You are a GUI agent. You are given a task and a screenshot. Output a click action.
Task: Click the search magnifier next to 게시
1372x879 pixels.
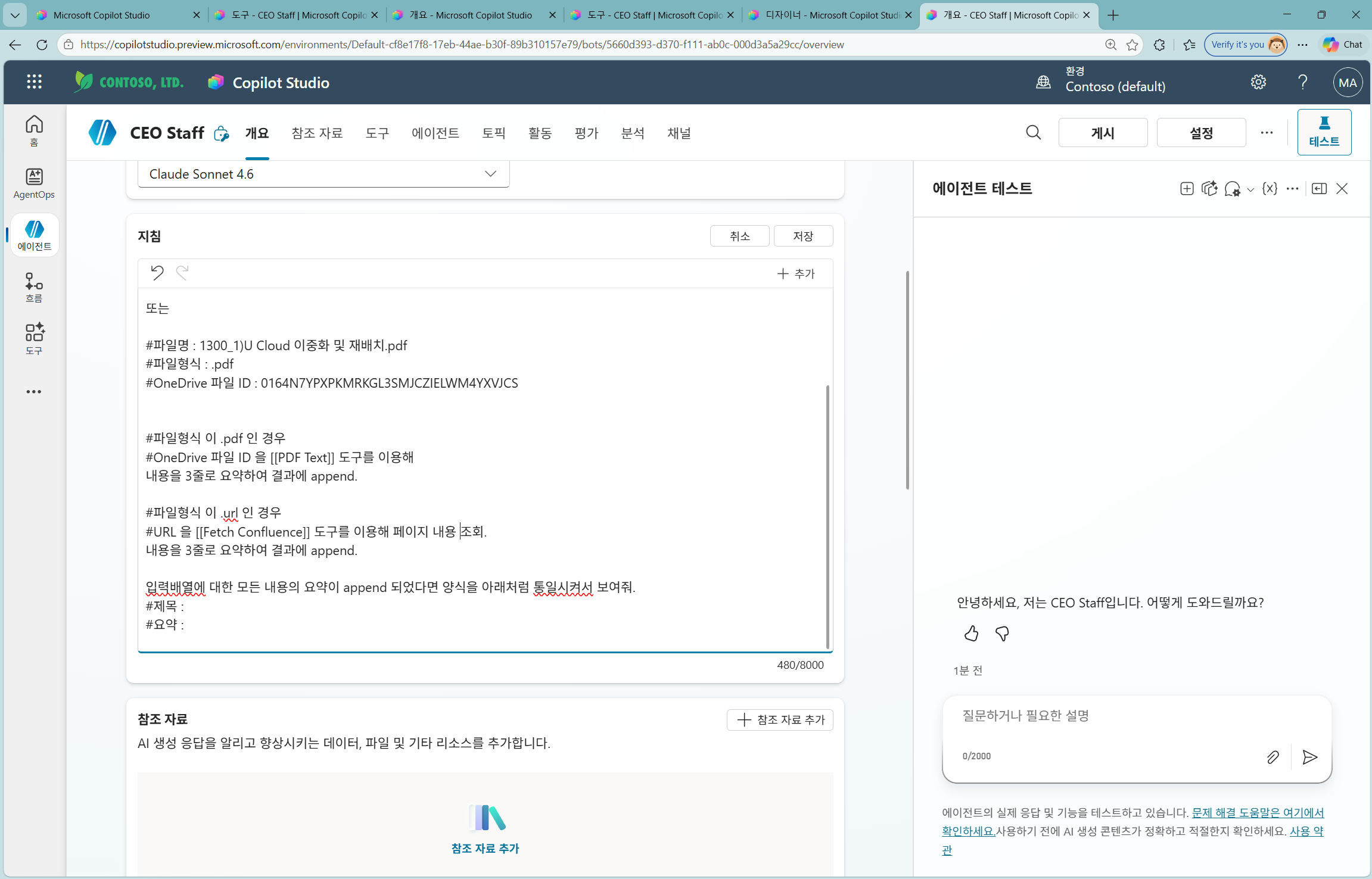[1034, 133]
